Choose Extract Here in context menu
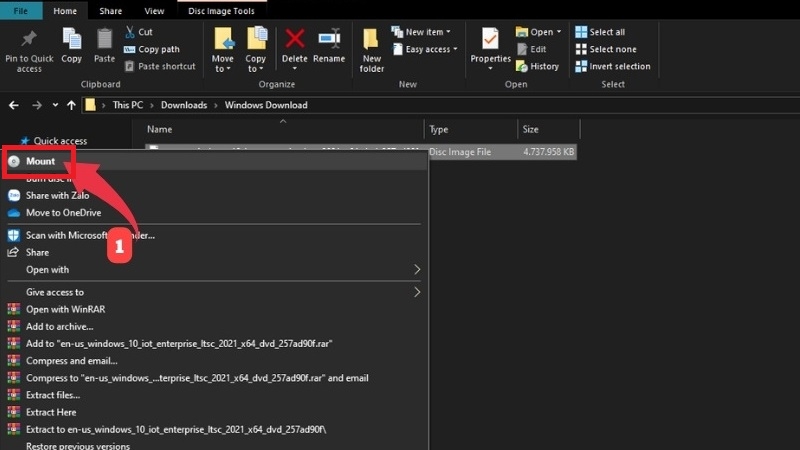Image resolution: width=800 pixels, height=450 pixels. point(52,412)
